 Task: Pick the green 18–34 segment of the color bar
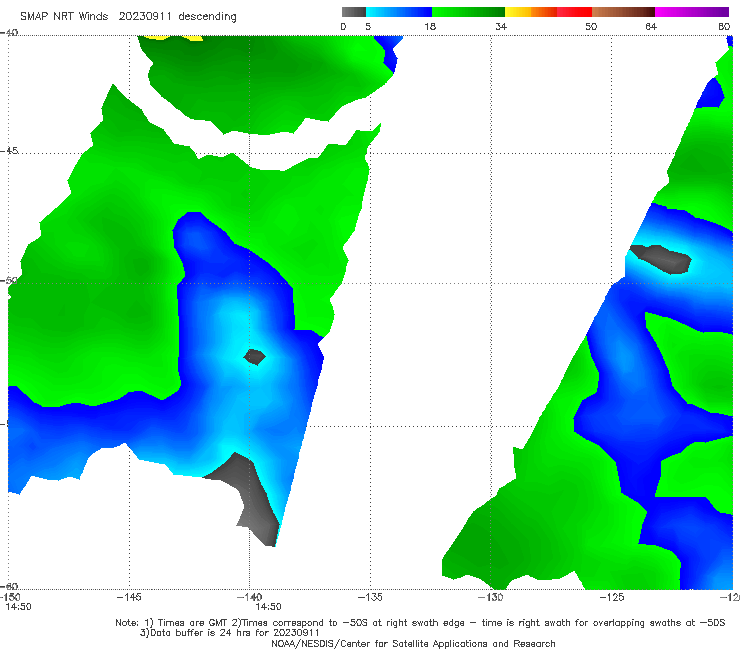[x=468, y=12]
